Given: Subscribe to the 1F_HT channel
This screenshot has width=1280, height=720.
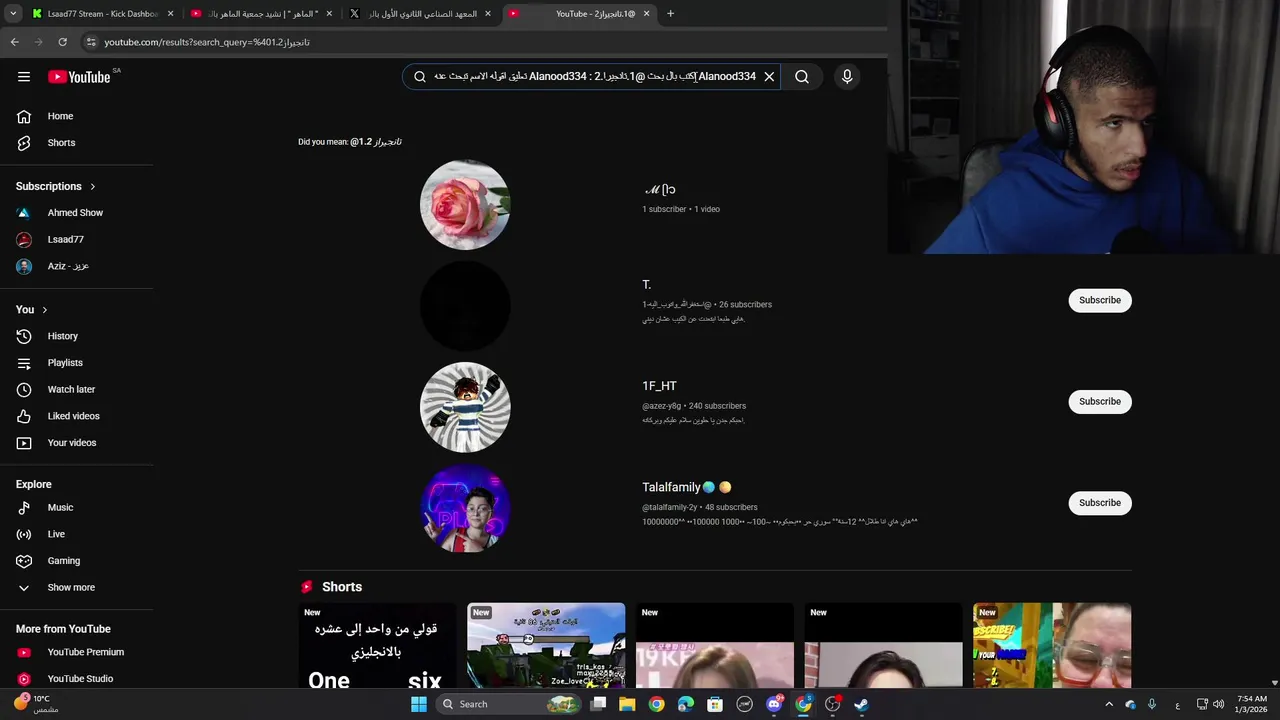Looking at the screenshot, I should pyautogui.click(x=1100, y=401).
